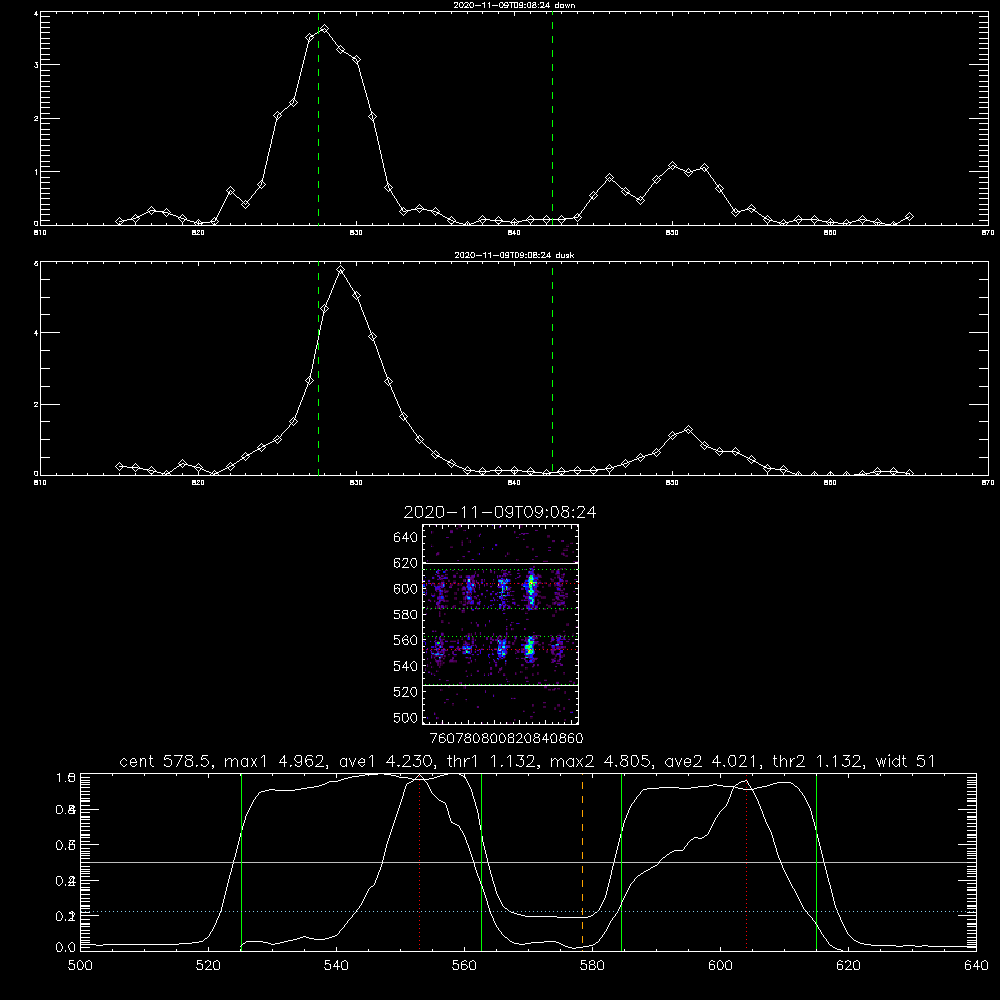This screenshot has width=1000, height=1000.
Task: Click the 'widt 51' value
Action: [x=905, y=761]
